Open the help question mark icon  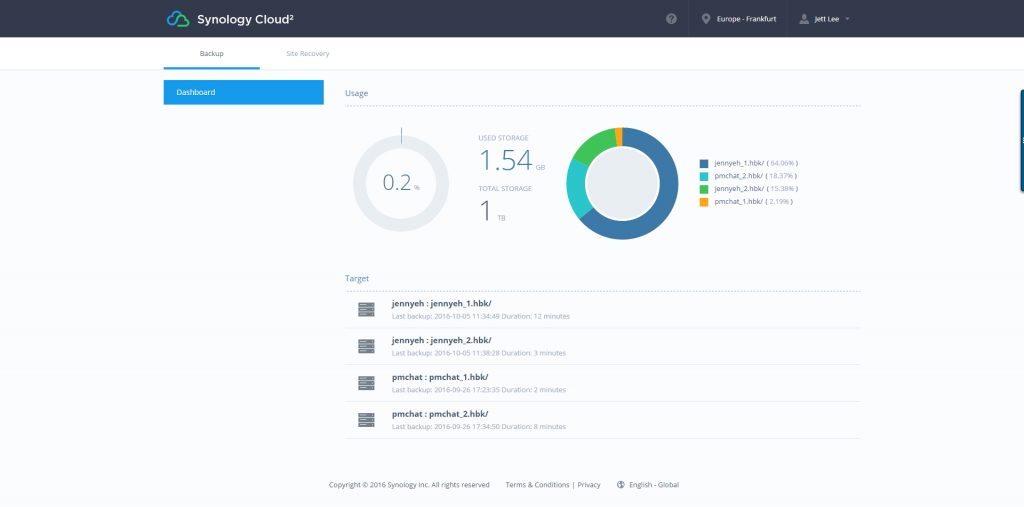coord(671,19)
